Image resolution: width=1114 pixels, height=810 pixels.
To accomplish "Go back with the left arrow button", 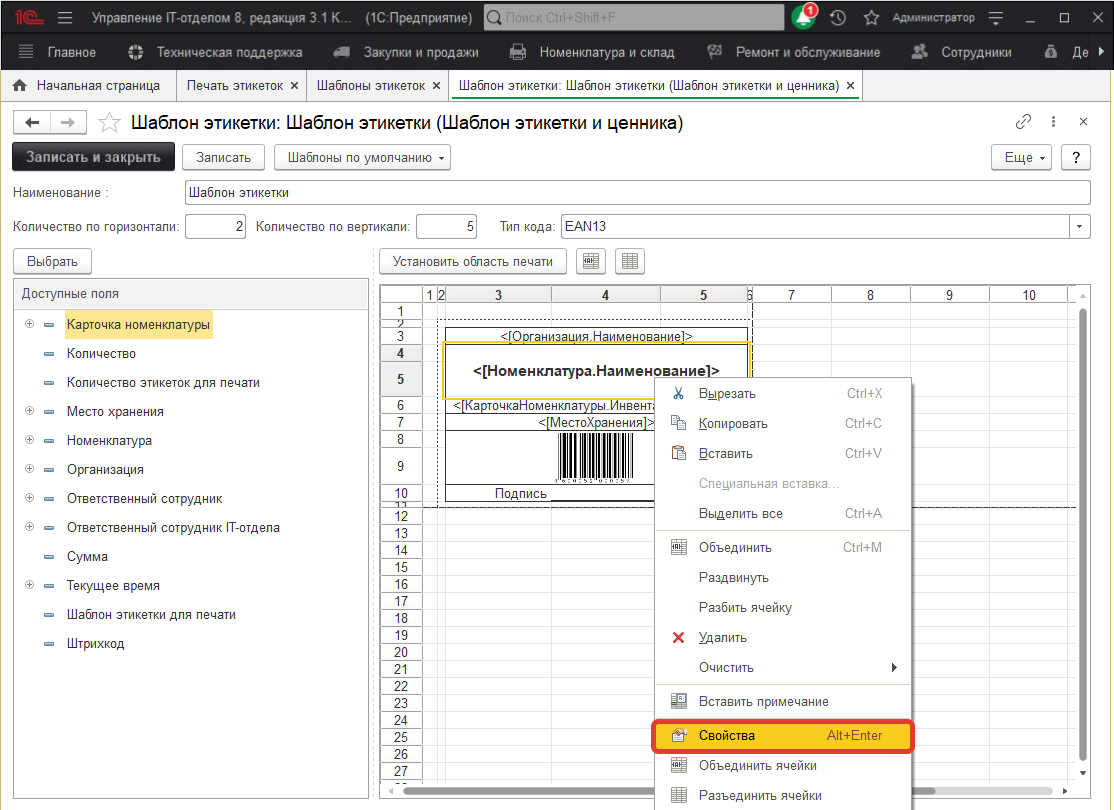I will (32, 122).
